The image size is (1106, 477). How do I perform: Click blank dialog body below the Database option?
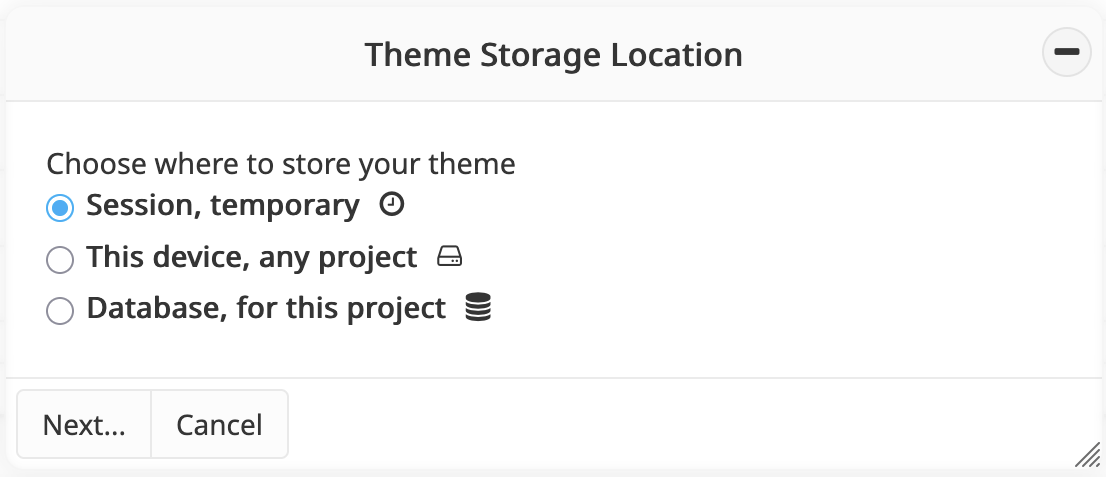point(550,350)
